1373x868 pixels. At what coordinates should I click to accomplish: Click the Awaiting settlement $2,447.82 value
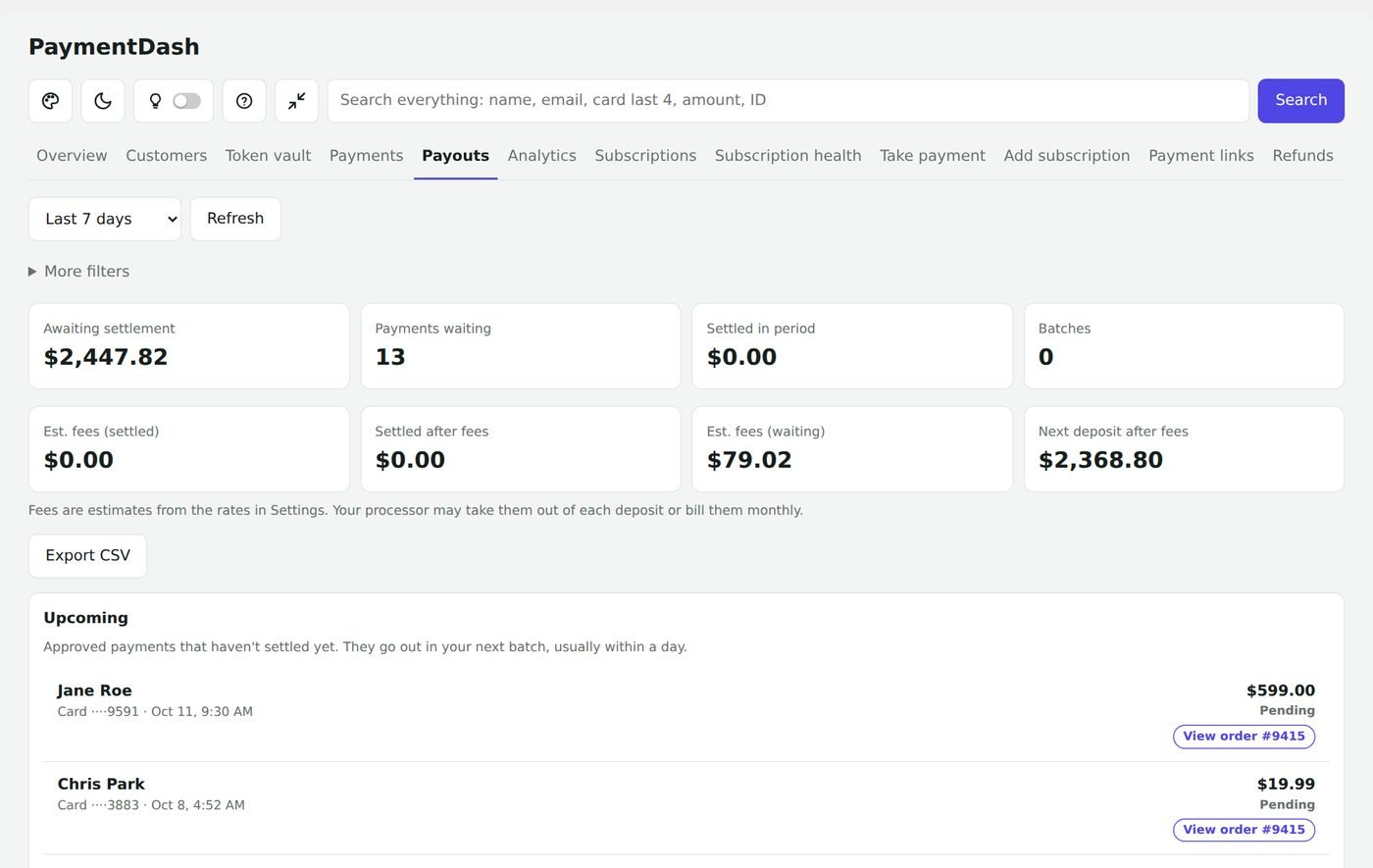click(x=106, y=357)
